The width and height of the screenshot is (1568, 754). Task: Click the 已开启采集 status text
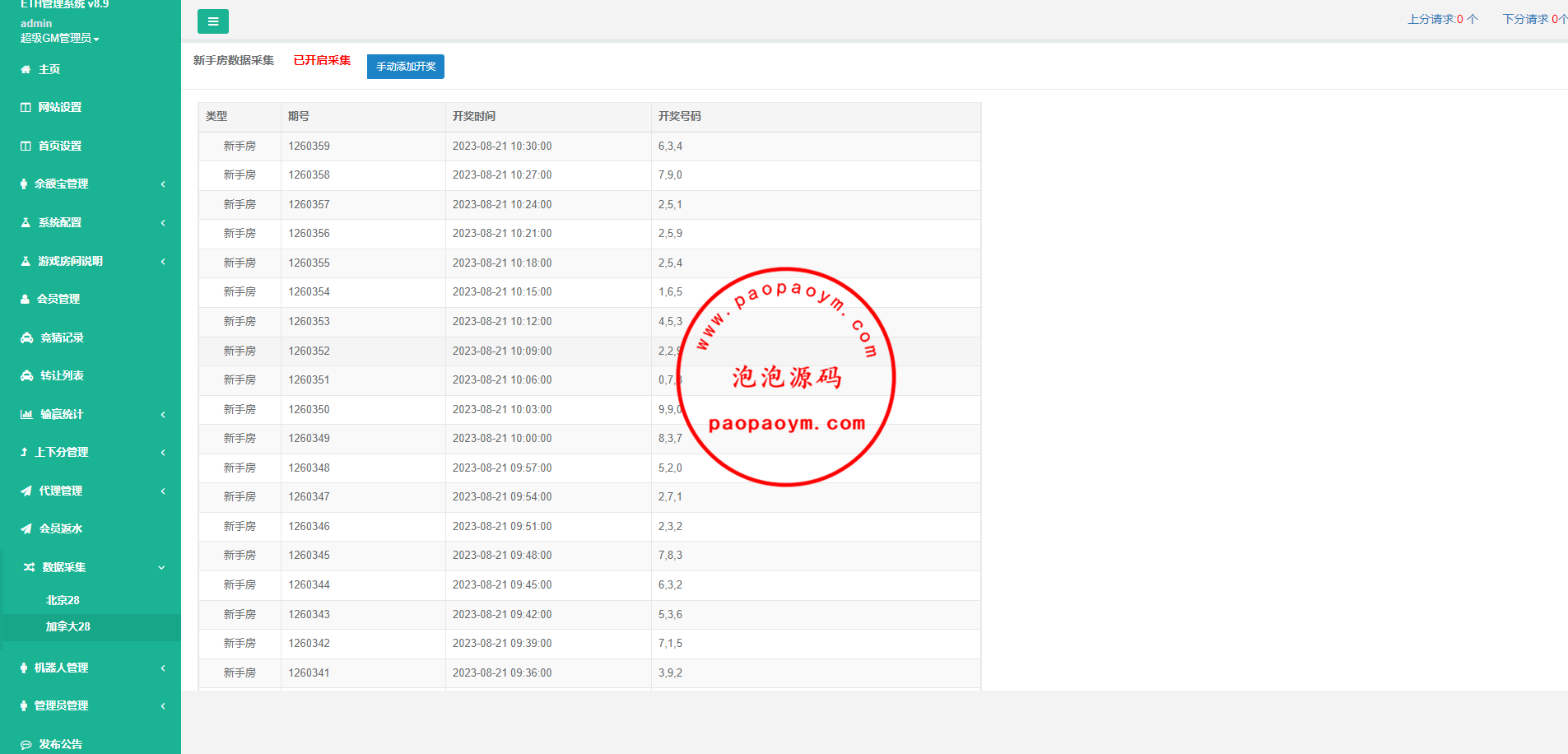[x=322, y=61]
